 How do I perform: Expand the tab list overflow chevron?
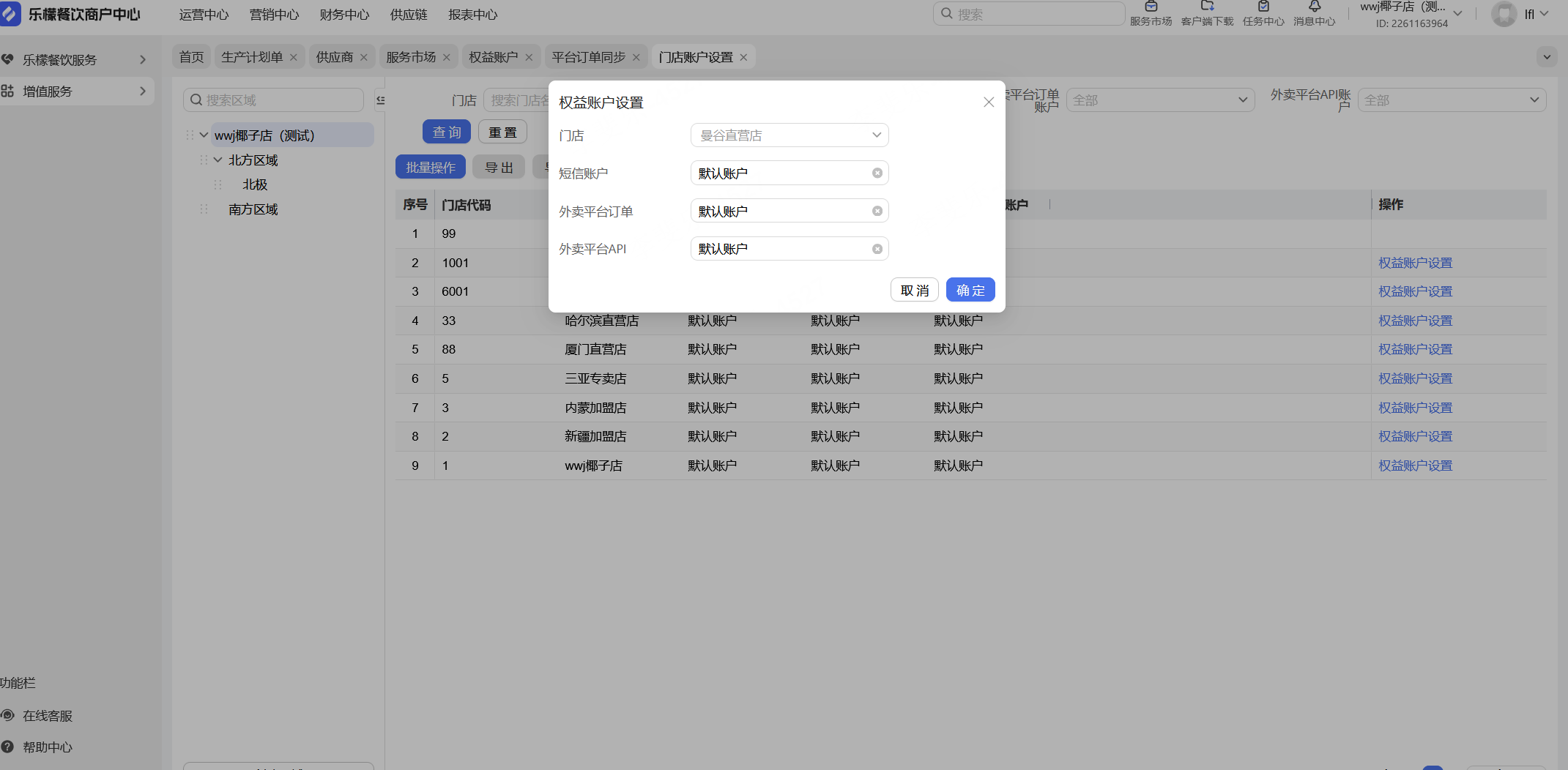(x=1547, y=57)
